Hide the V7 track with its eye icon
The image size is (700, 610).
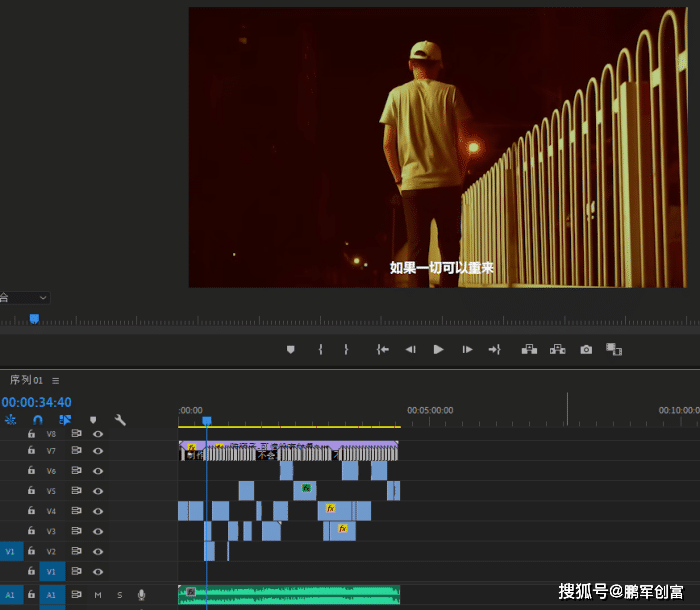(x=98, y=451)
